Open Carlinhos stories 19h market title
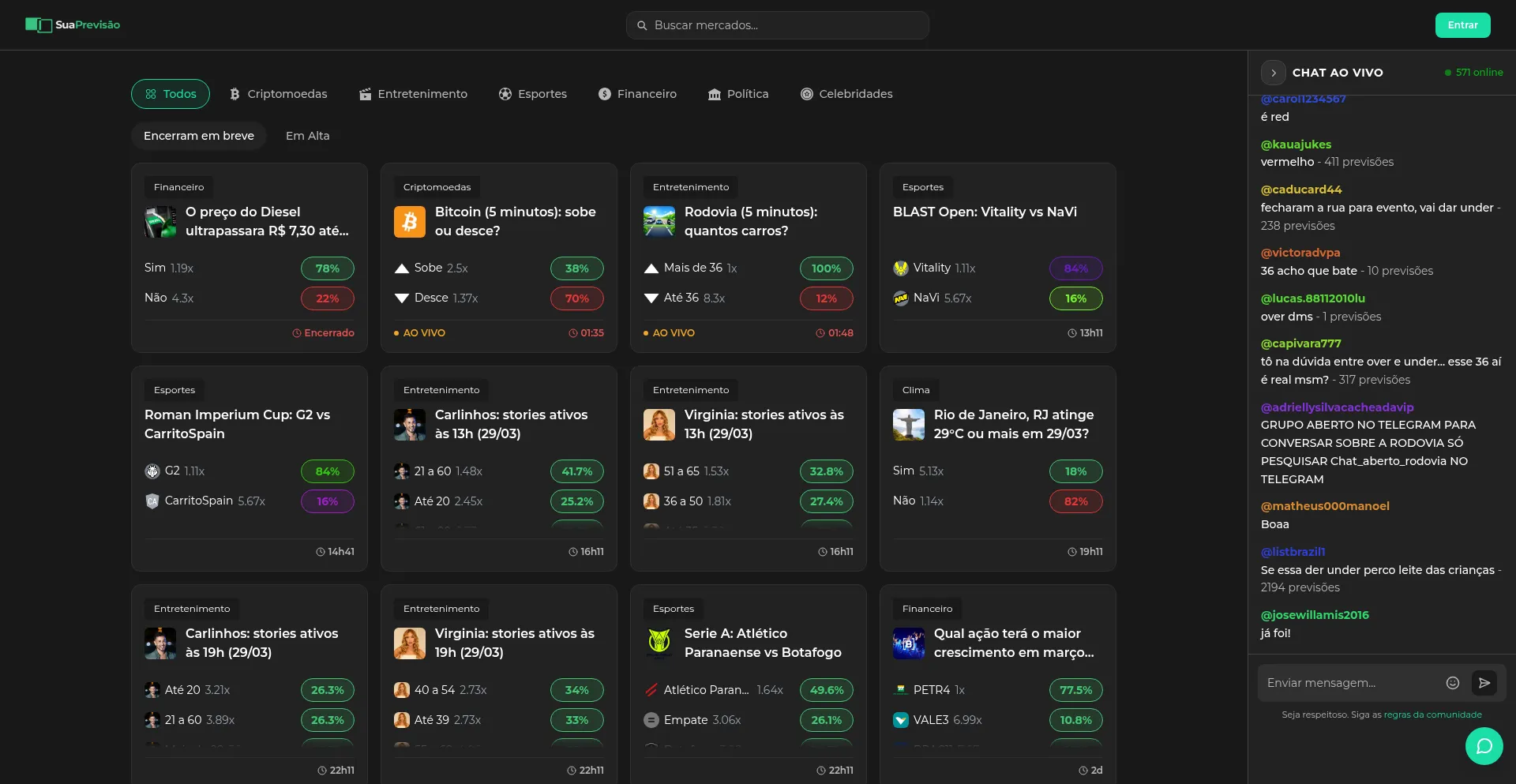The height and width of the screenshot is (784, 1516). pyautogui.click(x=261, y=643)
